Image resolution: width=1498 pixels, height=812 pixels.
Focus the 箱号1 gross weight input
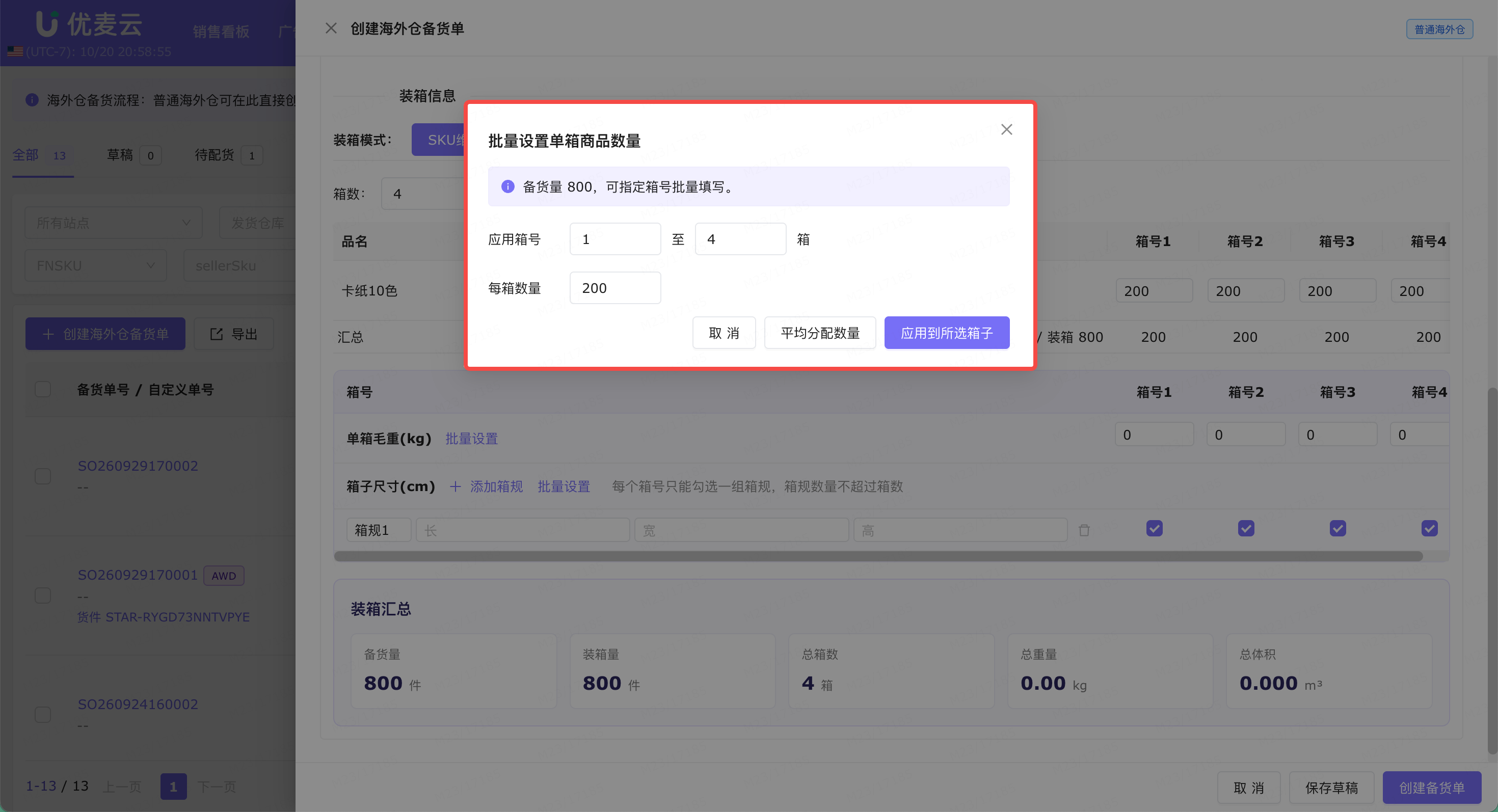pyautogui.click(x=1154, y=434)
